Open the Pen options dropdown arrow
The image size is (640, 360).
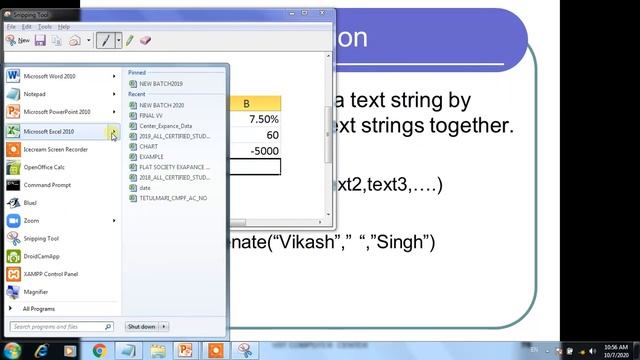118,40
